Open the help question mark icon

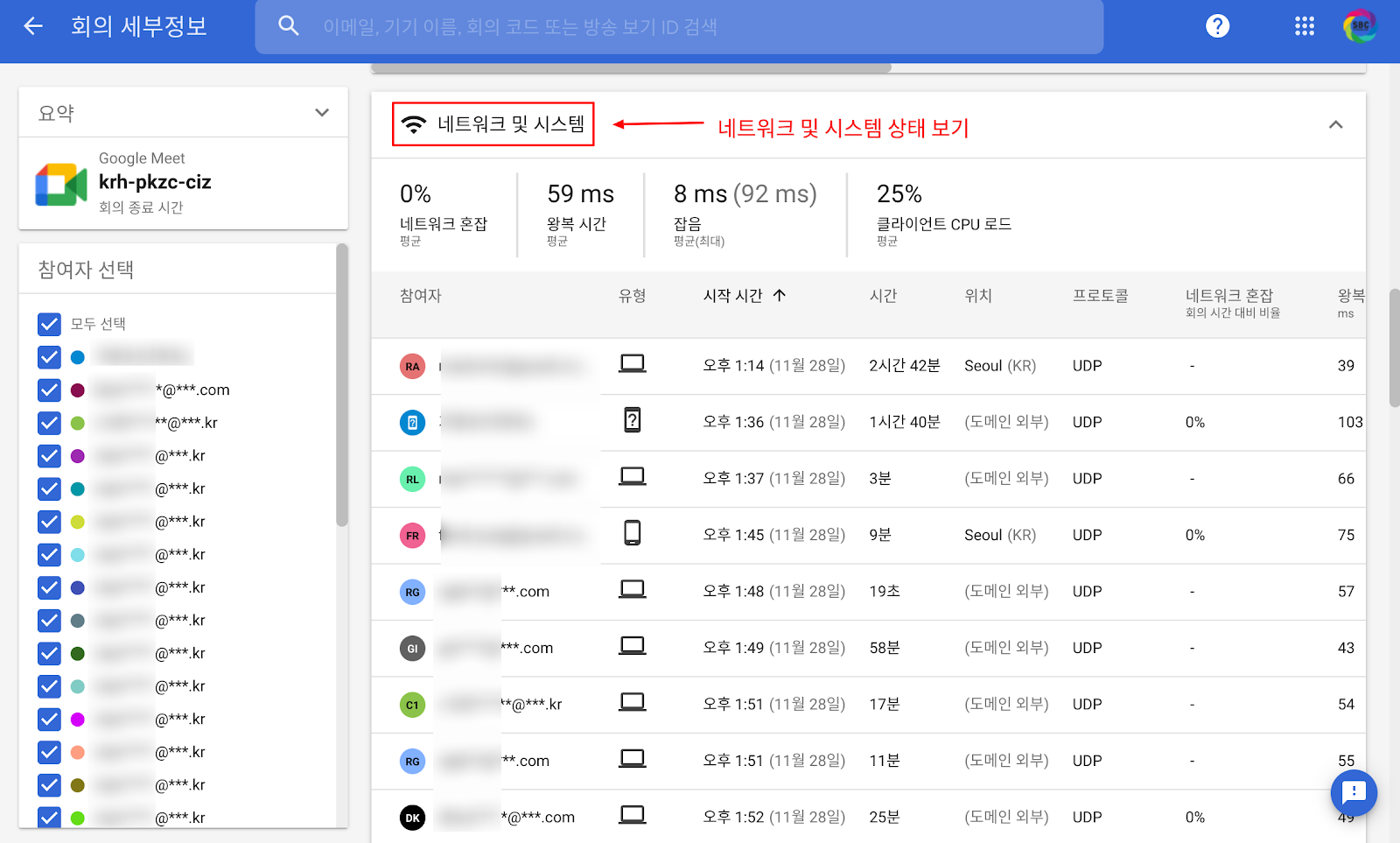[x=1217, y=26]
